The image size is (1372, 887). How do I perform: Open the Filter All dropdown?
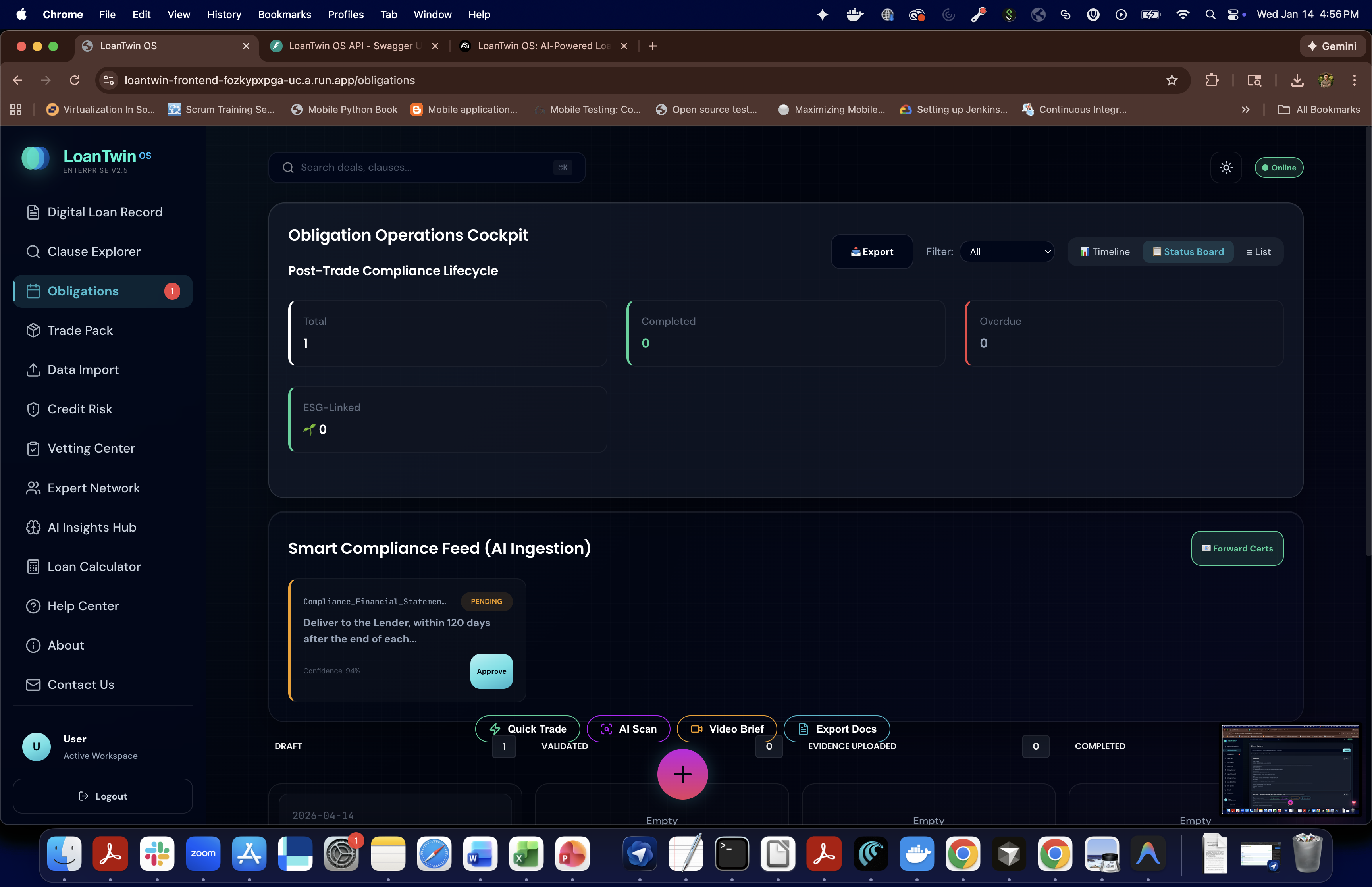tap(1007, 252)
